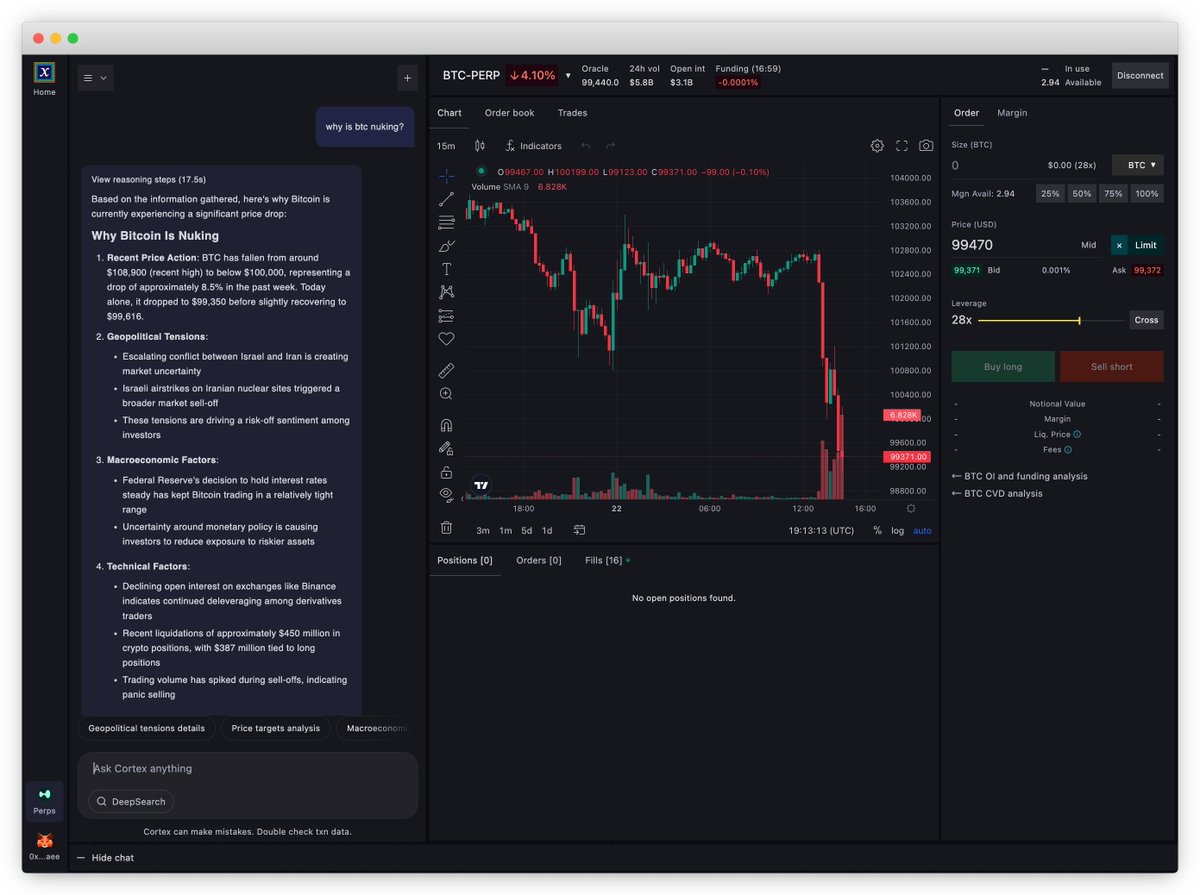1200x895 pixels.
Task: Select the ruler measure tool
Action: click(x=446, y=370)
